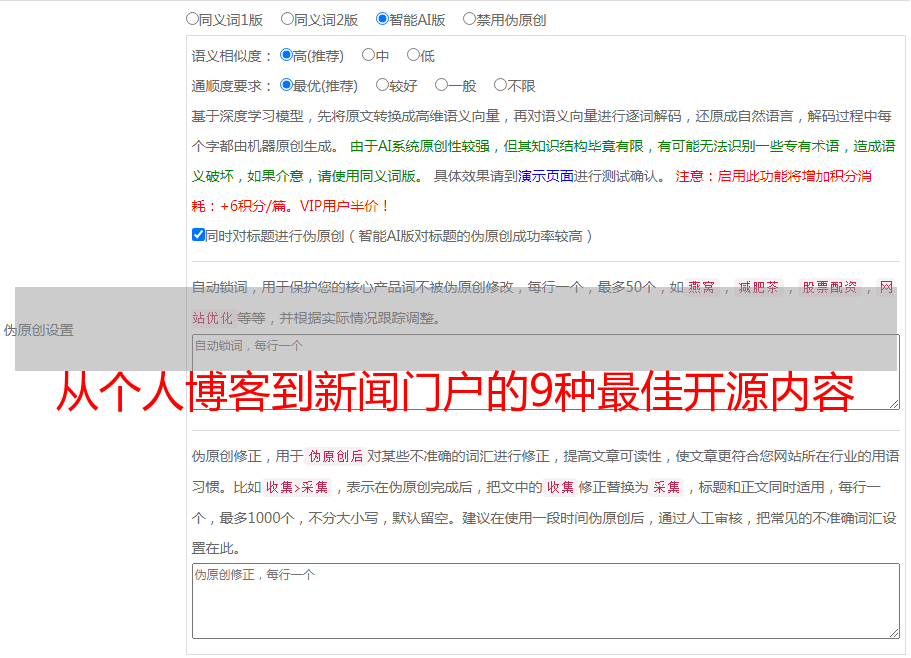
Task: Choose the 智能AI版 radio button
Action: click(382, 19)
